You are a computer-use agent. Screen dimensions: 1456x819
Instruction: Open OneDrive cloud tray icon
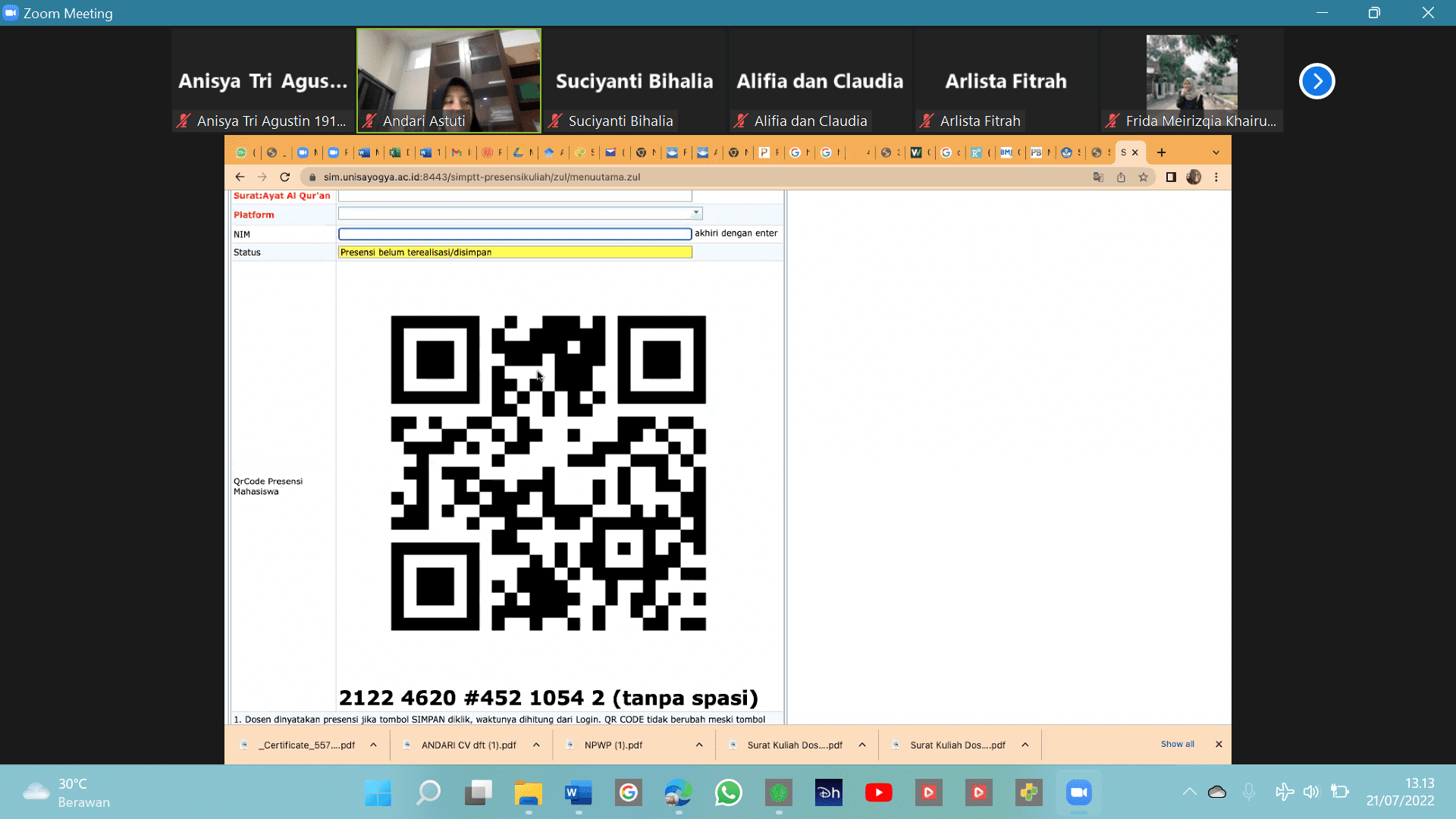1217,792
